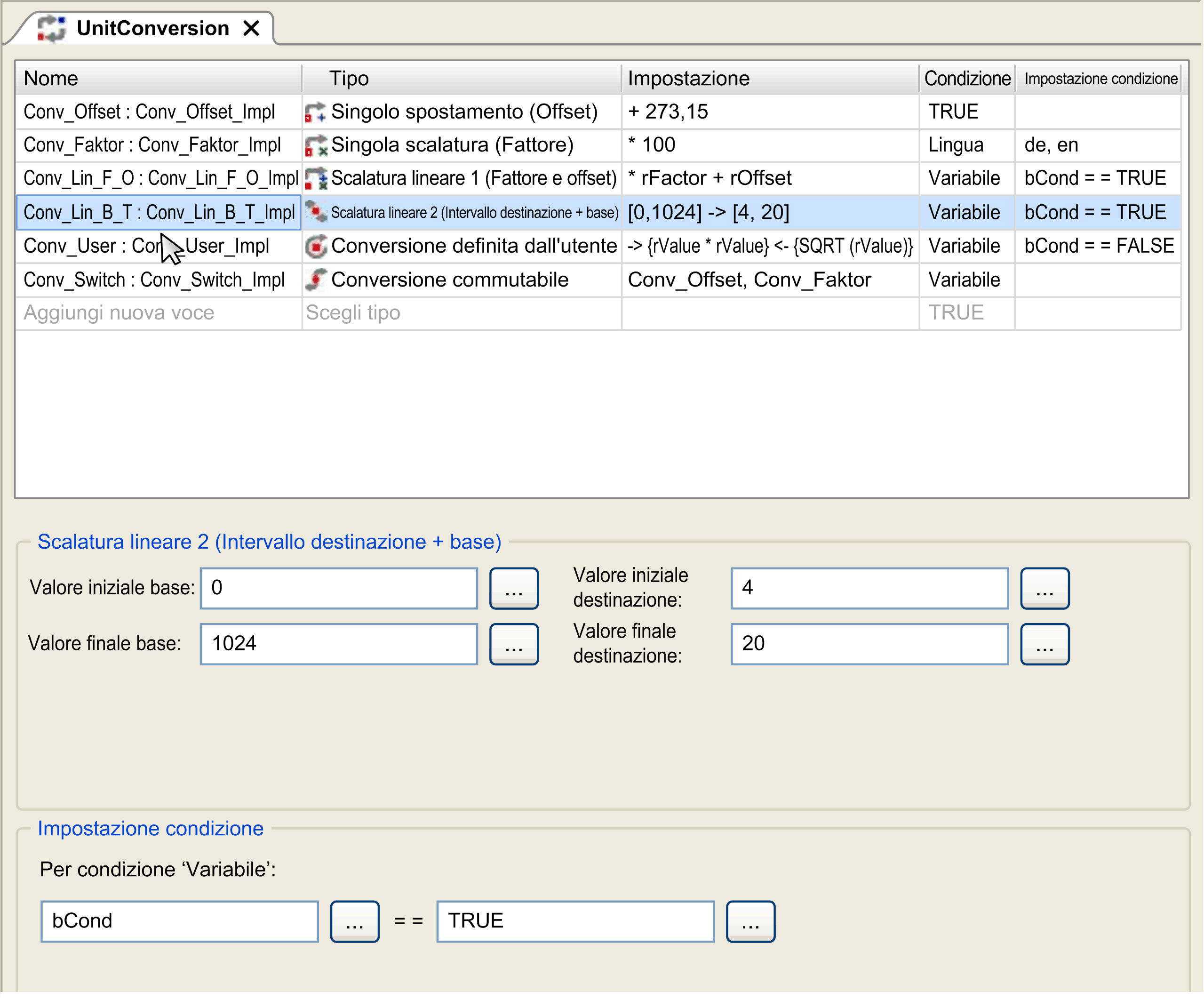Click the Singolo spostamento (Offset) type icon
1204x999 pixels.
click(x=315, y=112)
